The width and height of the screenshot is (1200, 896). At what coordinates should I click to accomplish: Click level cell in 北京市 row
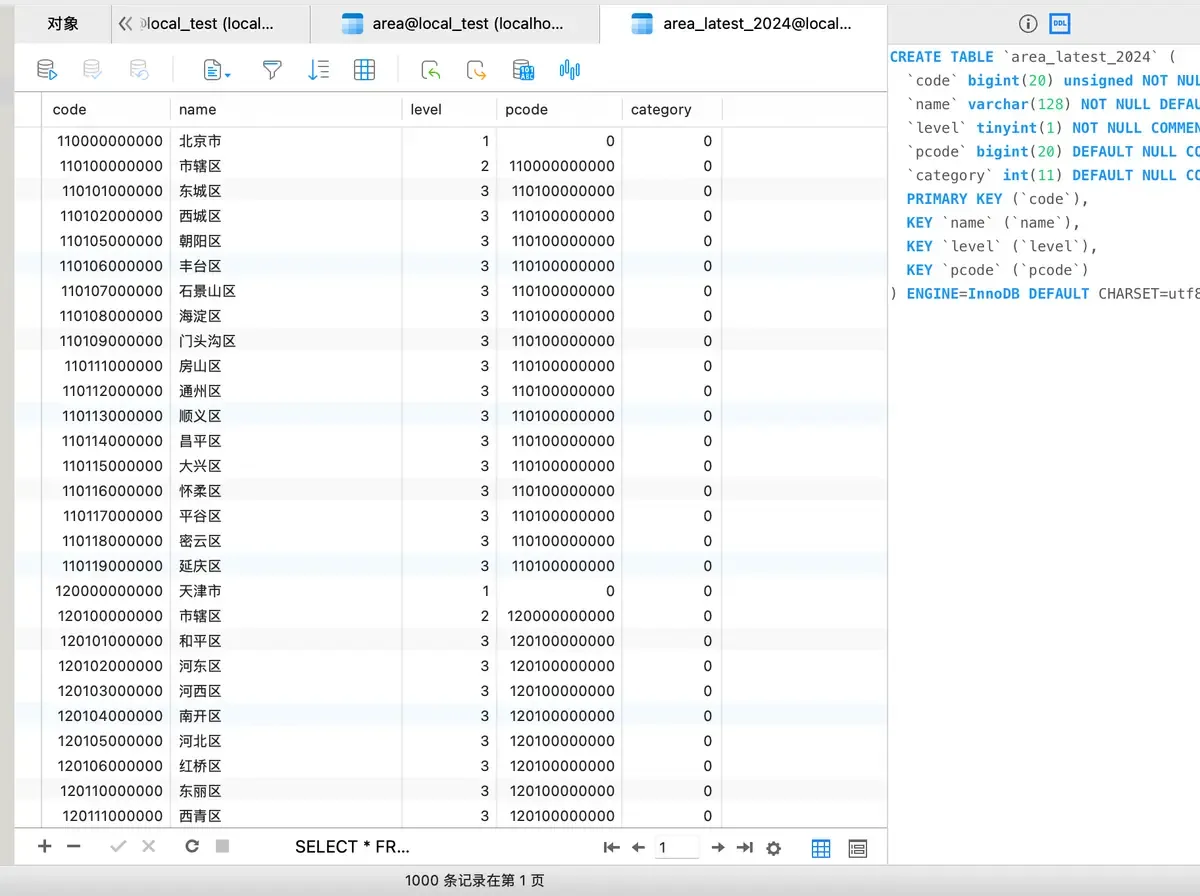click(449, 141)
